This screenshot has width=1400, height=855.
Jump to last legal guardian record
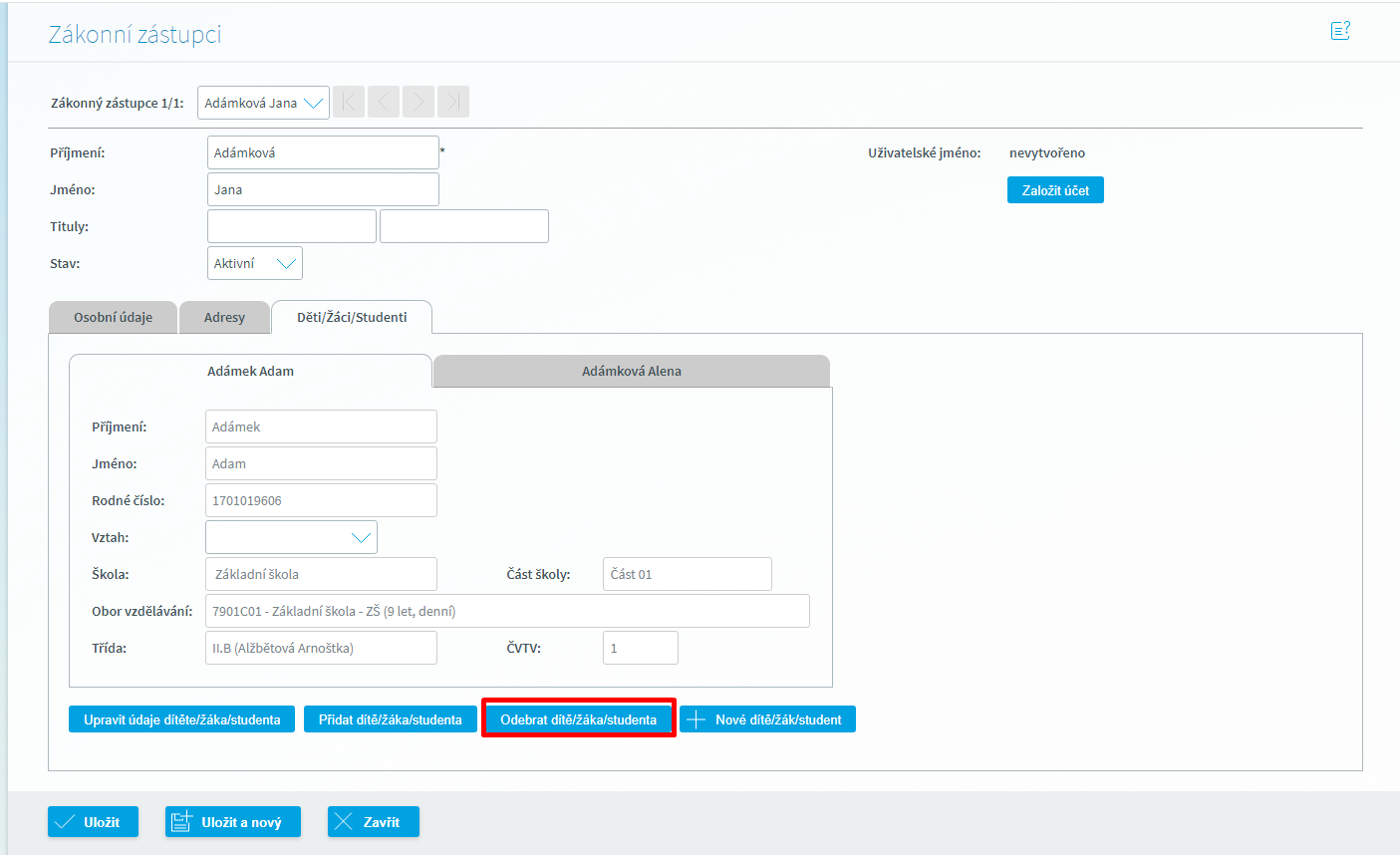point(453,102)
